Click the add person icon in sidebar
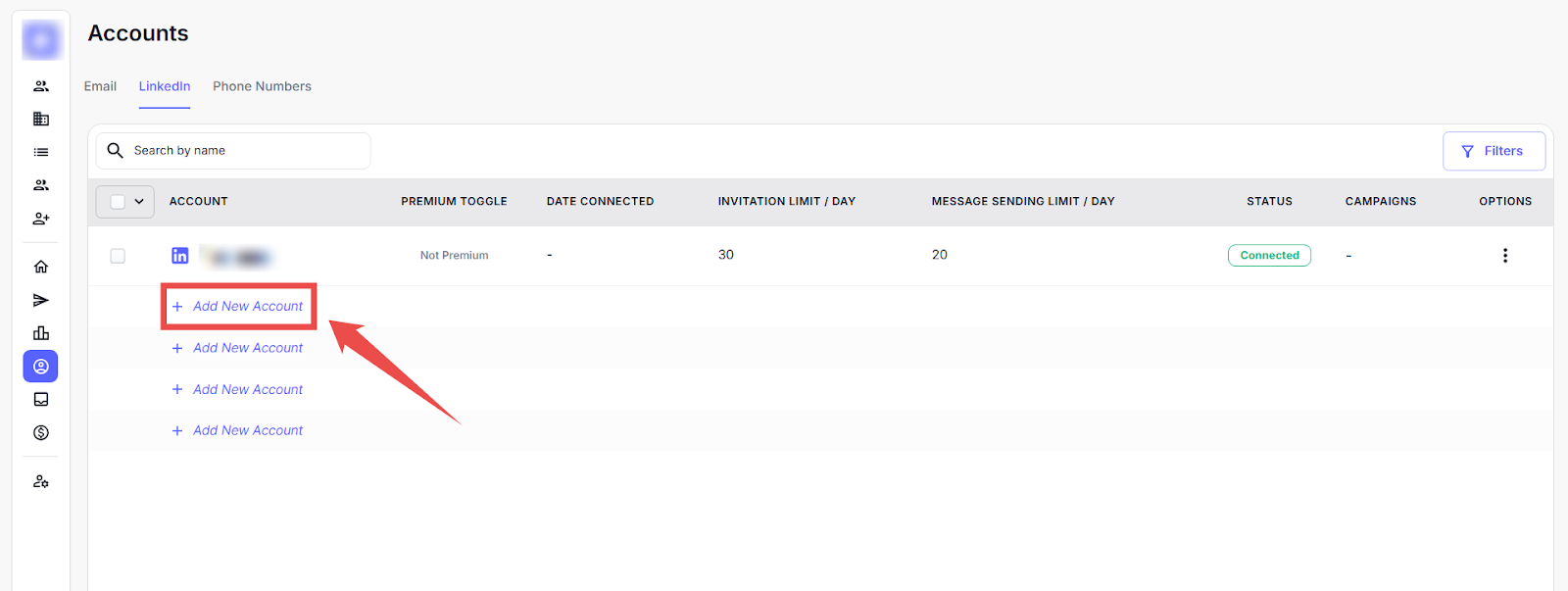 pos(41,219)
